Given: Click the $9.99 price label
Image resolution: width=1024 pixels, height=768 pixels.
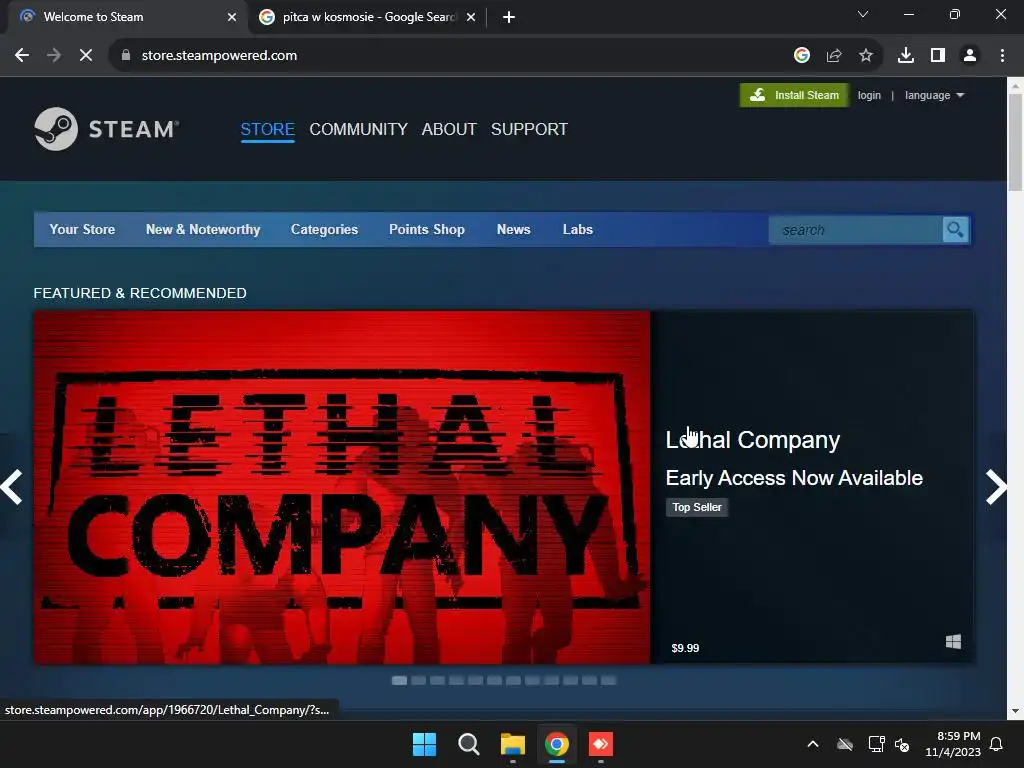Looking at the screenshot, I should (x=685, y=648).
